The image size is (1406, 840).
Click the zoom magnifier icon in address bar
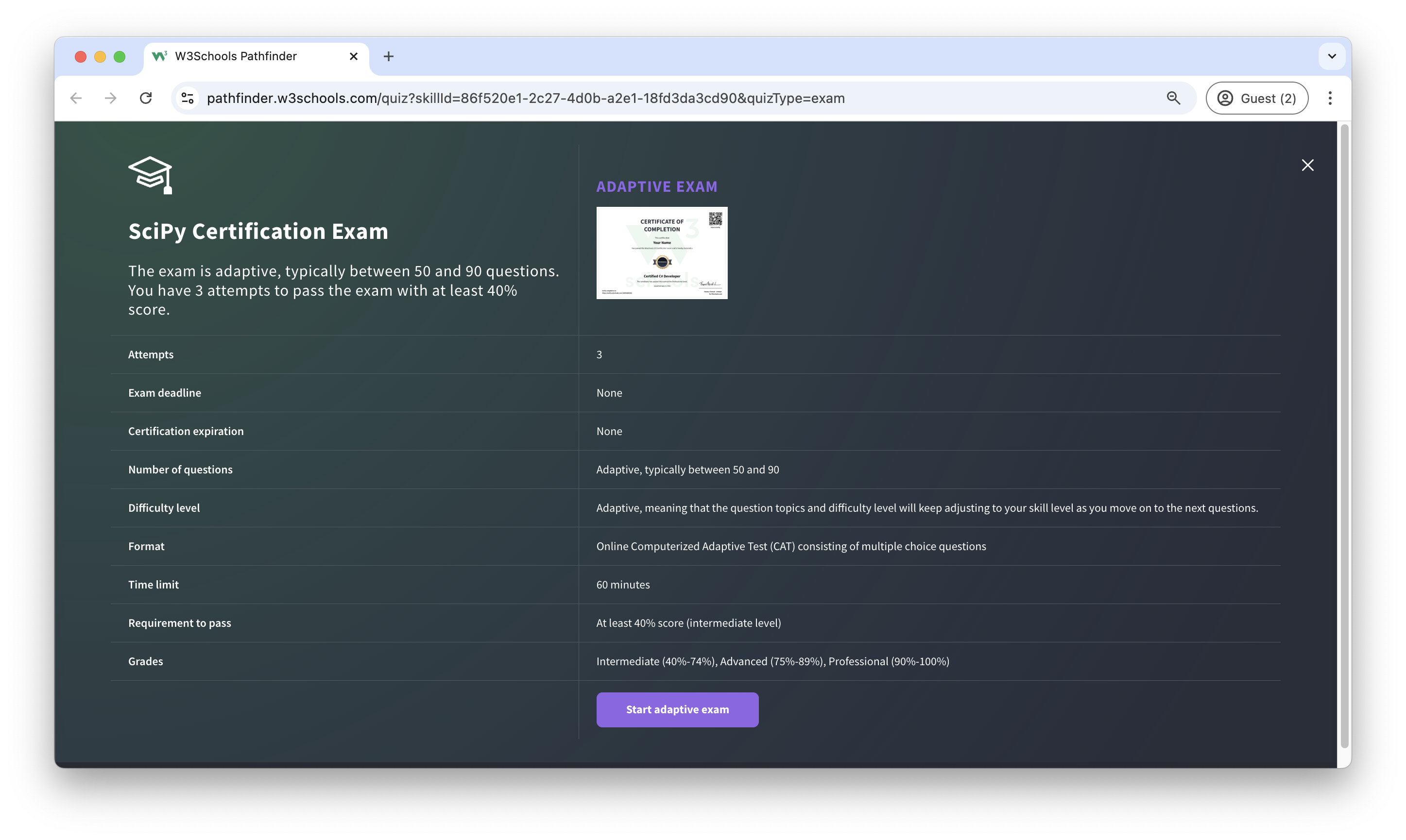(x=1173, y=99)
